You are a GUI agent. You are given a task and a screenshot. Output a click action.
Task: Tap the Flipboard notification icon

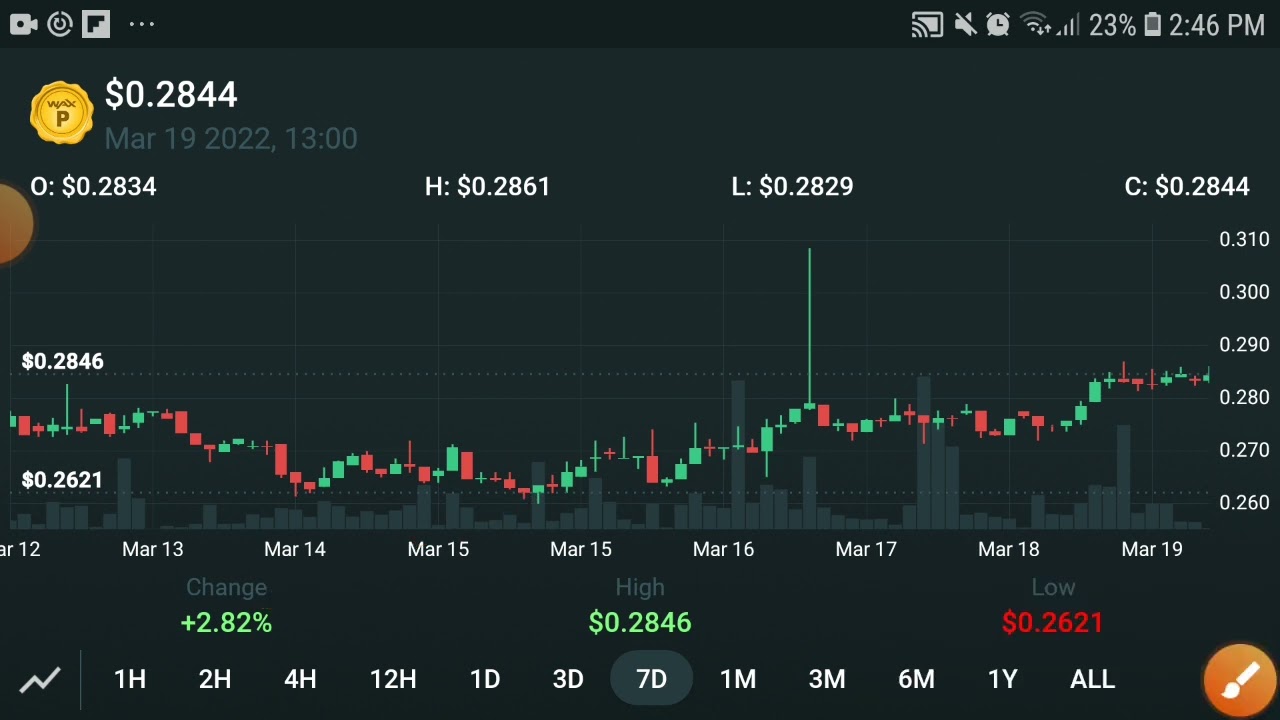[x=96, y=24]
